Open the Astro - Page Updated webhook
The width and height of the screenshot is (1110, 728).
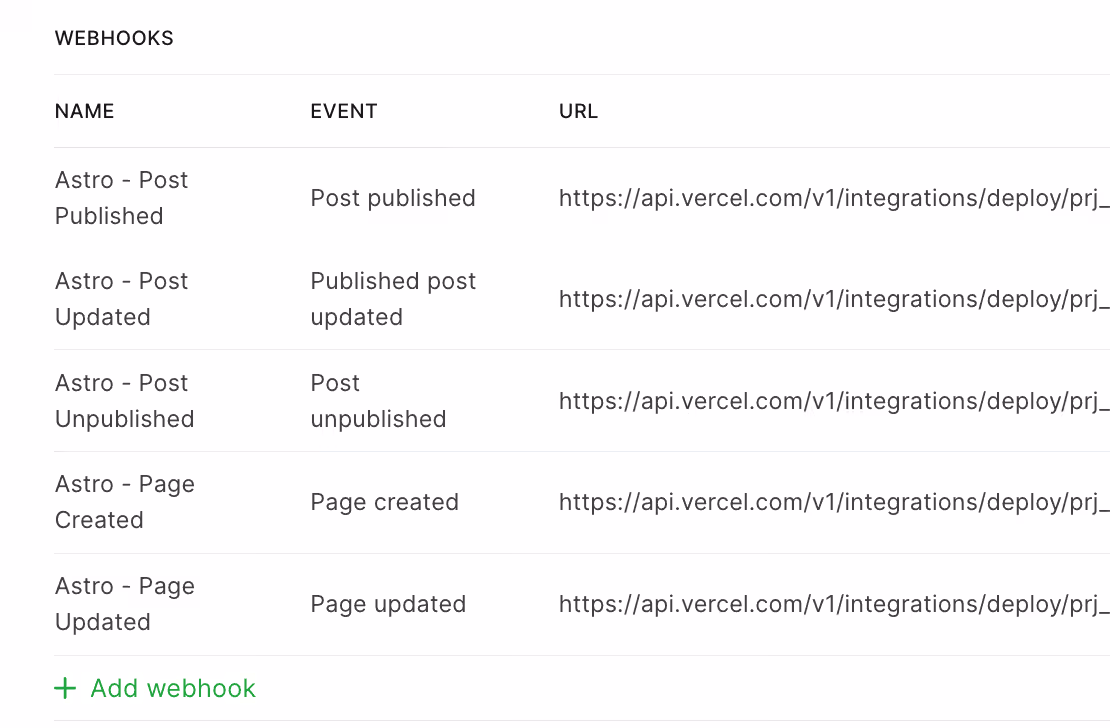click(125, 604)
